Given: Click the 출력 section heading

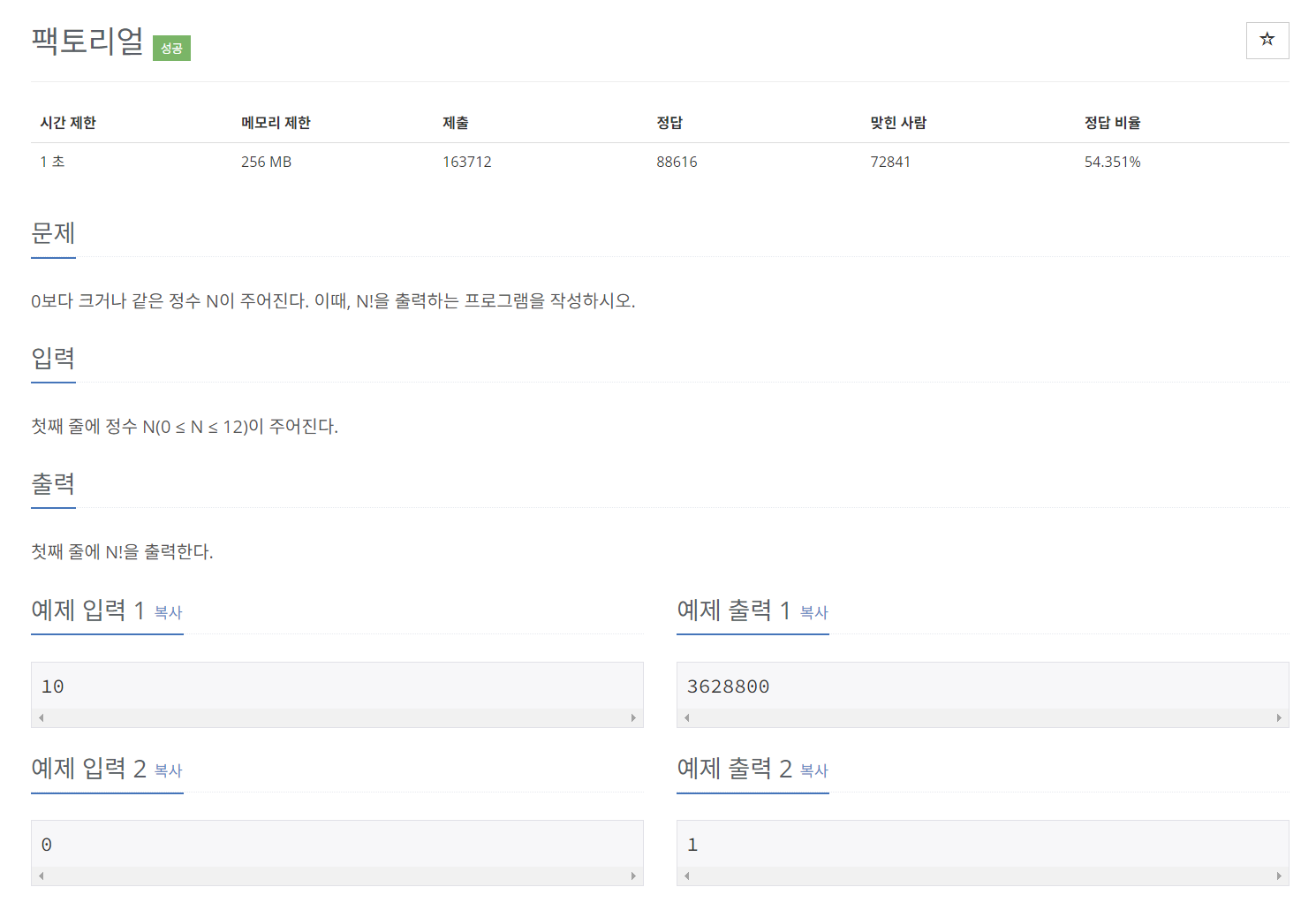Looking at the screenshot, I should tap(52, 484).
